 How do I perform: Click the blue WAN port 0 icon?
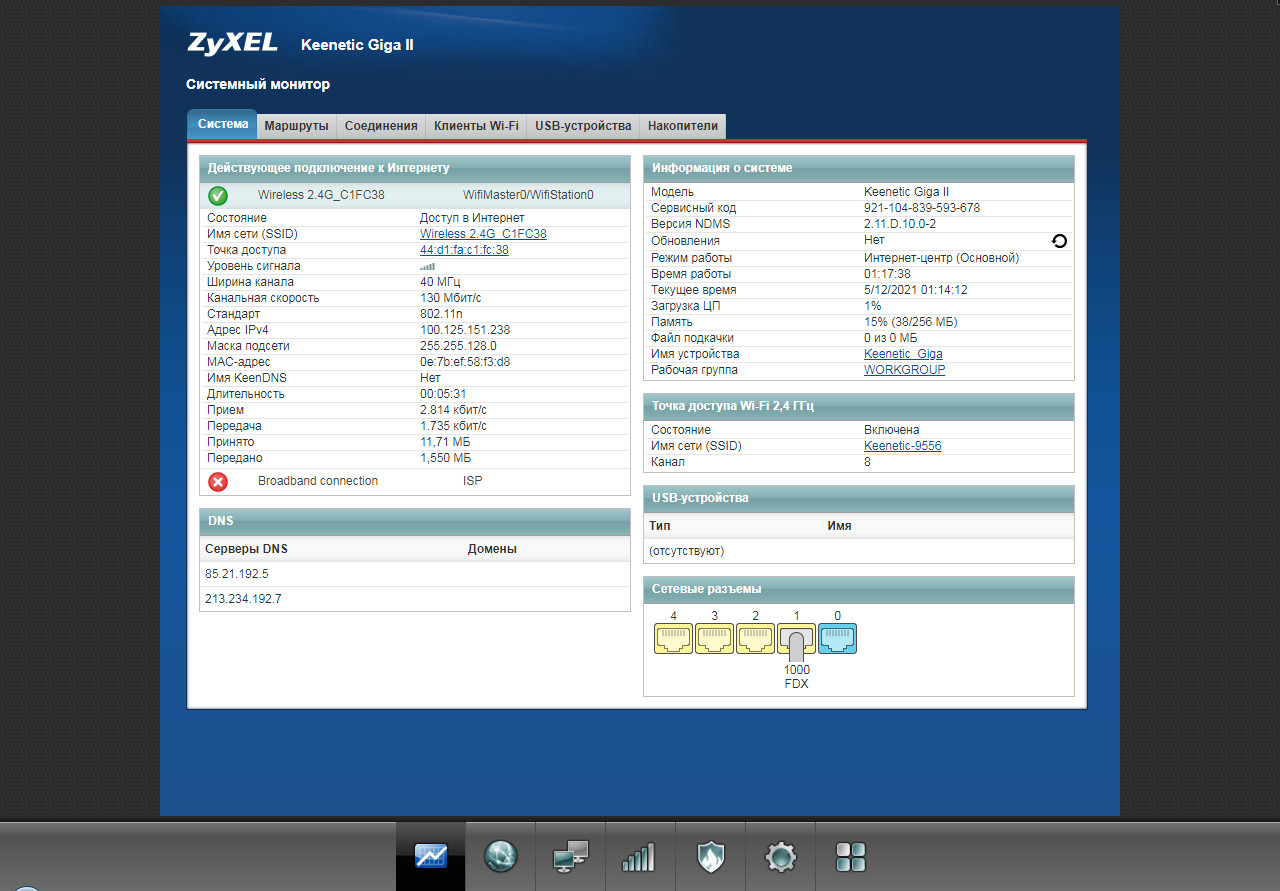coord(838,639)
